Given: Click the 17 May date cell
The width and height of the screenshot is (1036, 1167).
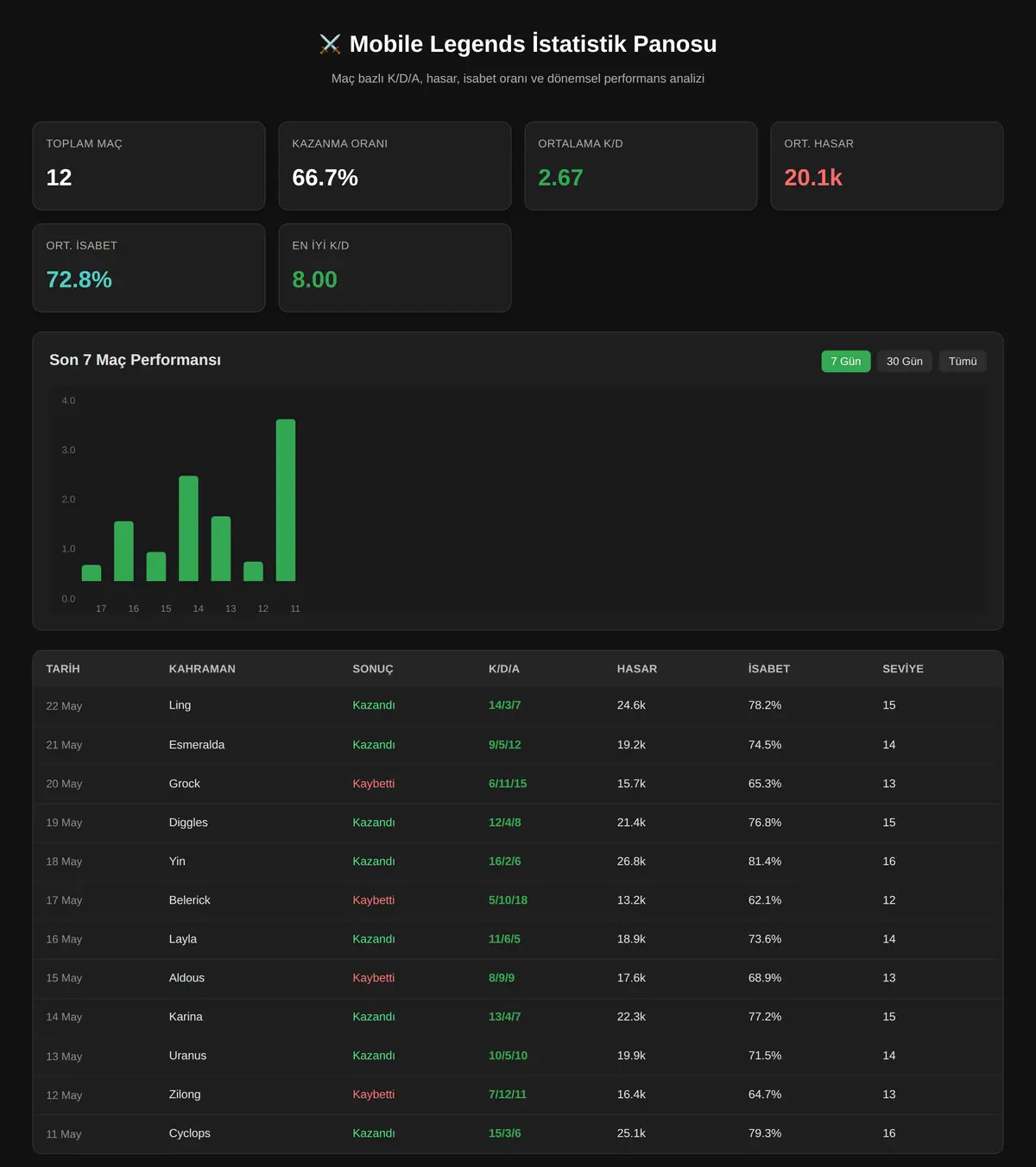Looking at the screenshot, I should point(64,900).
